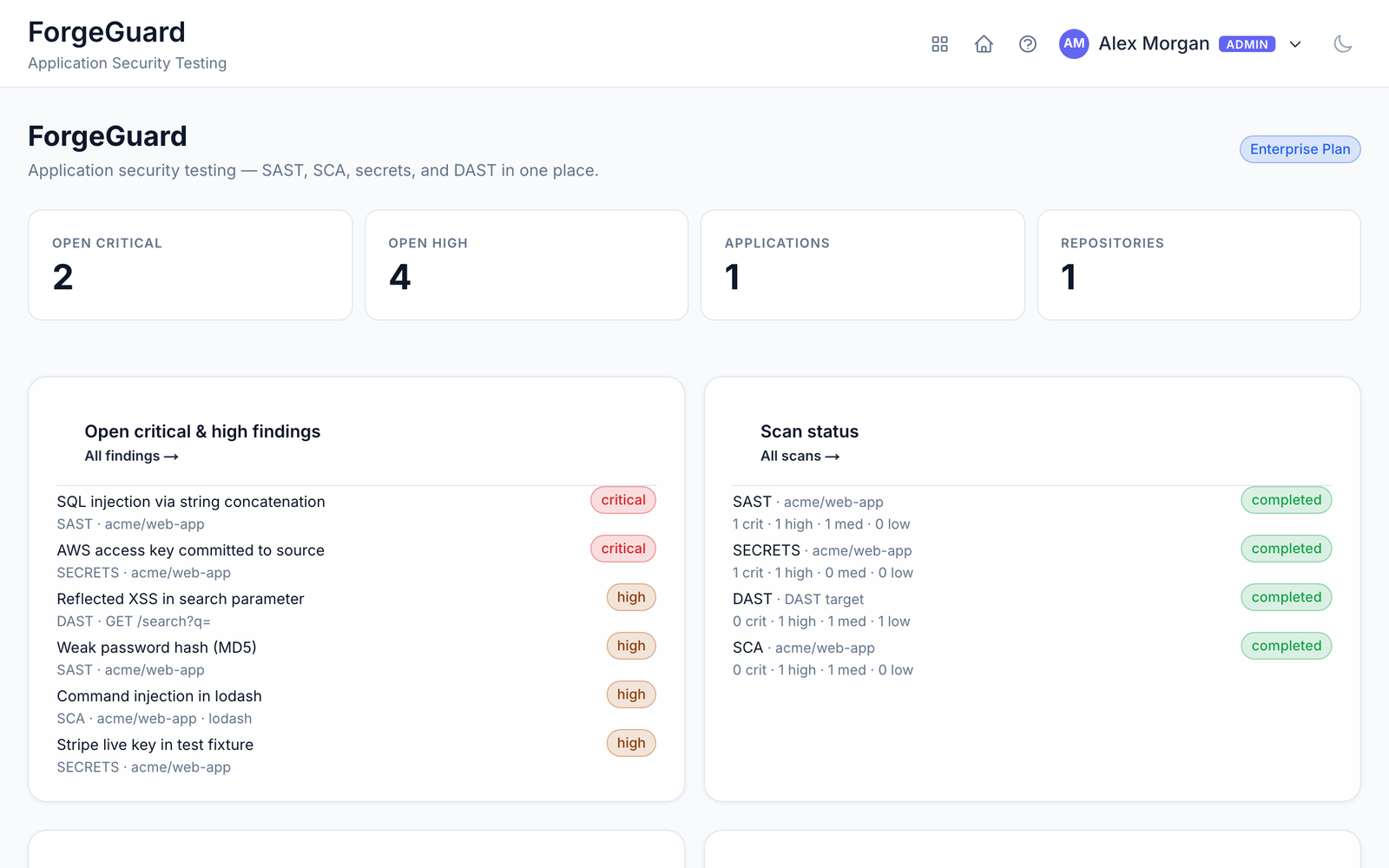Screen dimensions: 1389x868
Task: Click completed badge on SCA scan
Action: (x=1286, y=646)
